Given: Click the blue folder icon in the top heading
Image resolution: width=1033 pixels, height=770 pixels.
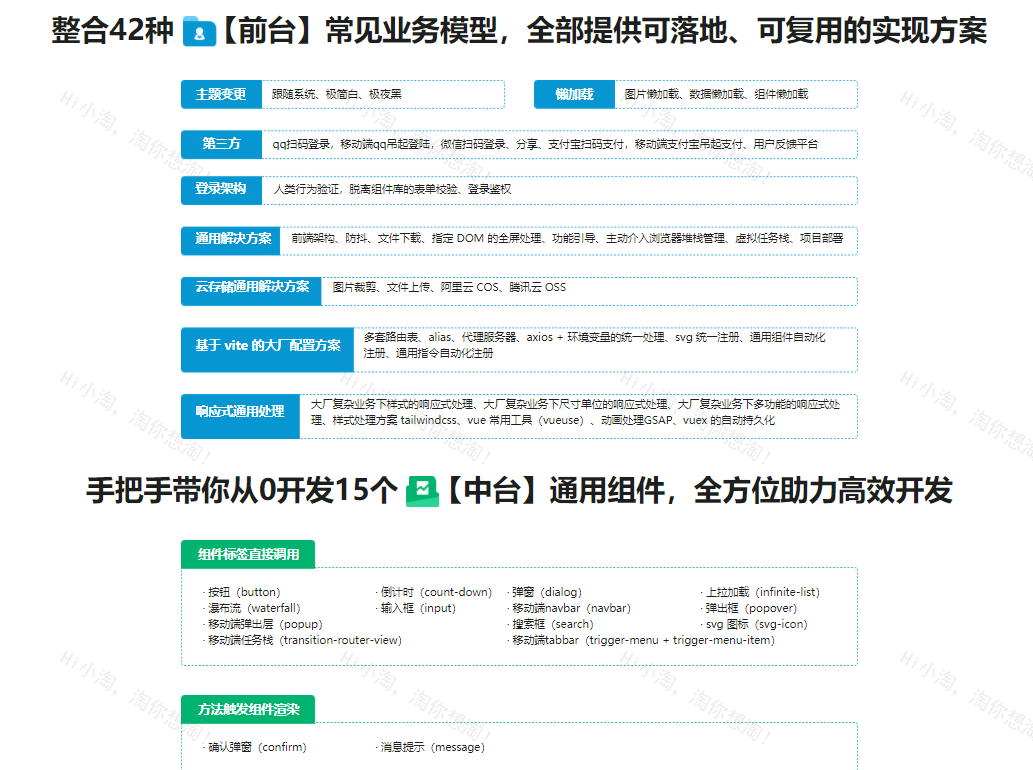Looking at the screenshot, I should [x=200, y=33].
